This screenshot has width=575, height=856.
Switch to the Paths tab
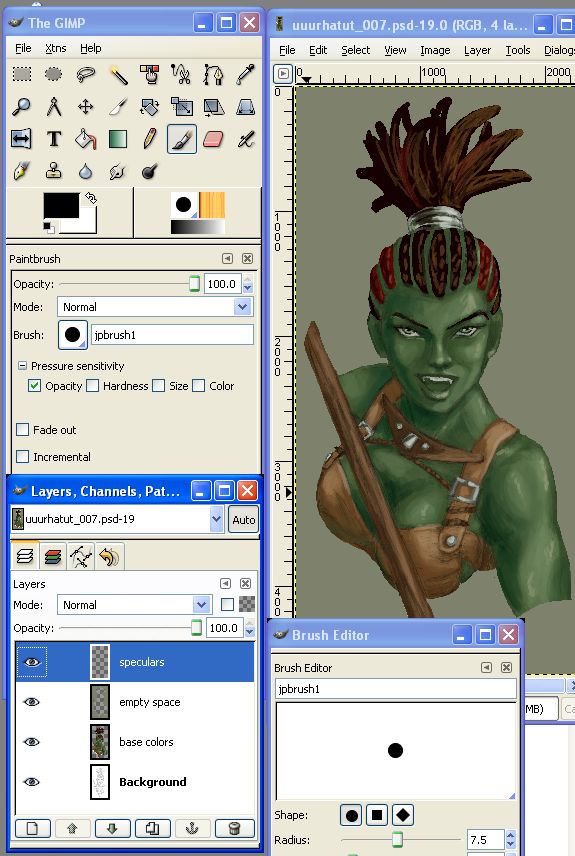point(81,557)
